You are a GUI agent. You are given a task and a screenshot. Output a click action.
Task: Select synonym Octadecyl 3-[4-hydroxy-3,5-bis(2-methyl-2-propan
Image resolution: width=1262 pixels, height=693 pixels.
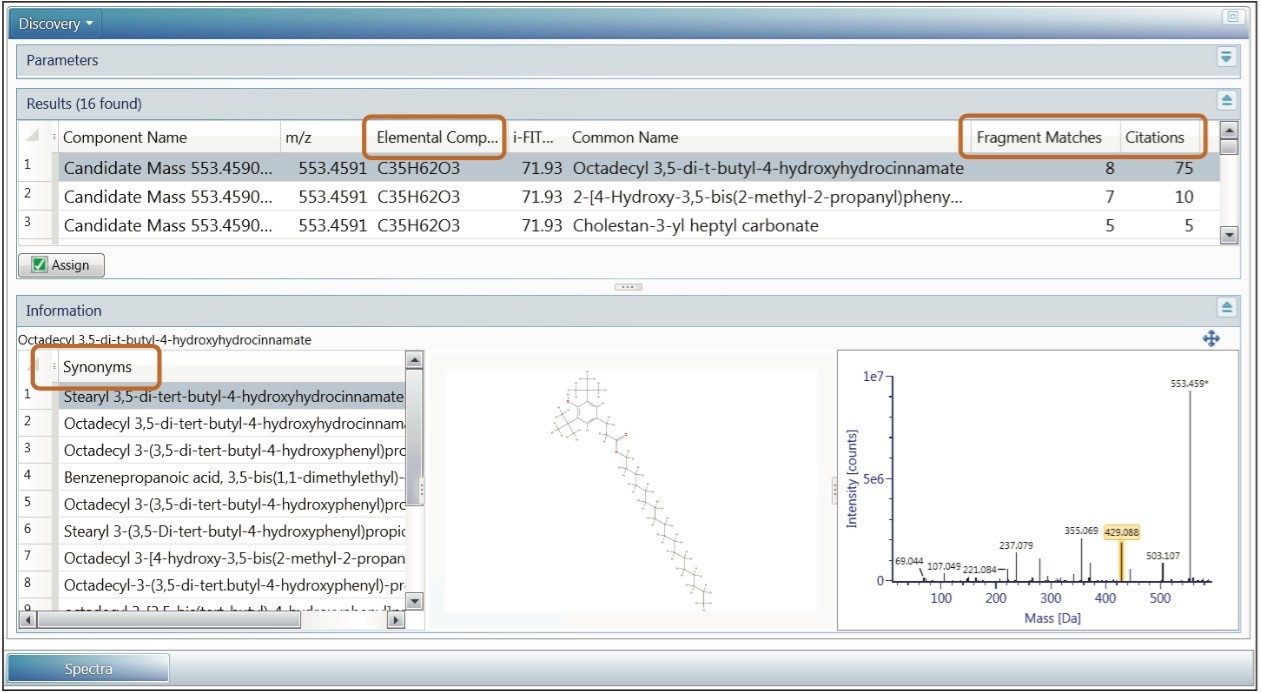click(x=233, y=557)
